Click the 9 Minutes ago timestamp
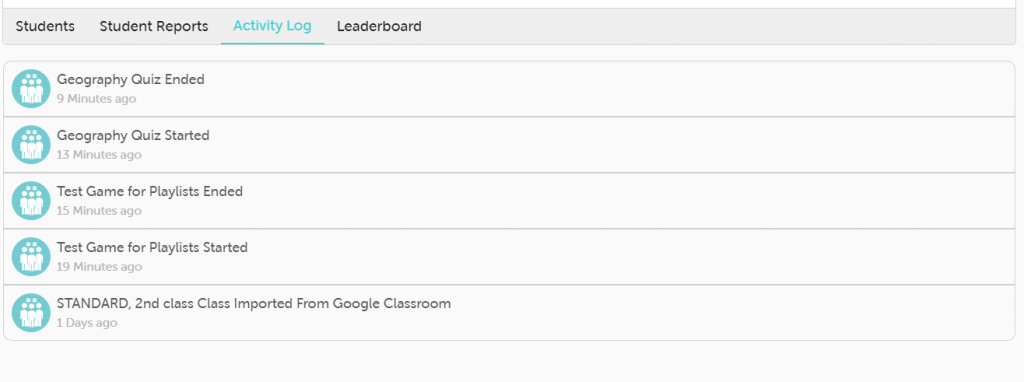1024x382 pixels. (x=97, y=99)
